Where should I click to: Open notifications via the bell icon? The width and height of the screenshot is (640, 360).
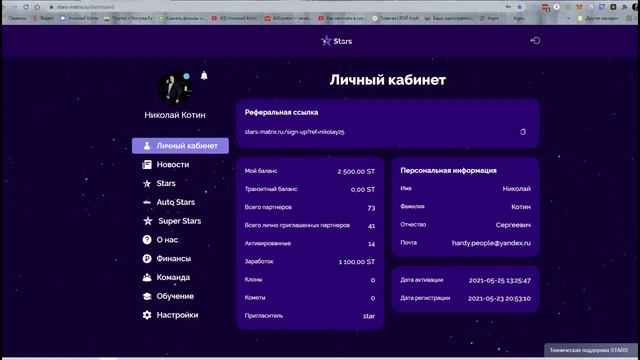coord(204,76)
